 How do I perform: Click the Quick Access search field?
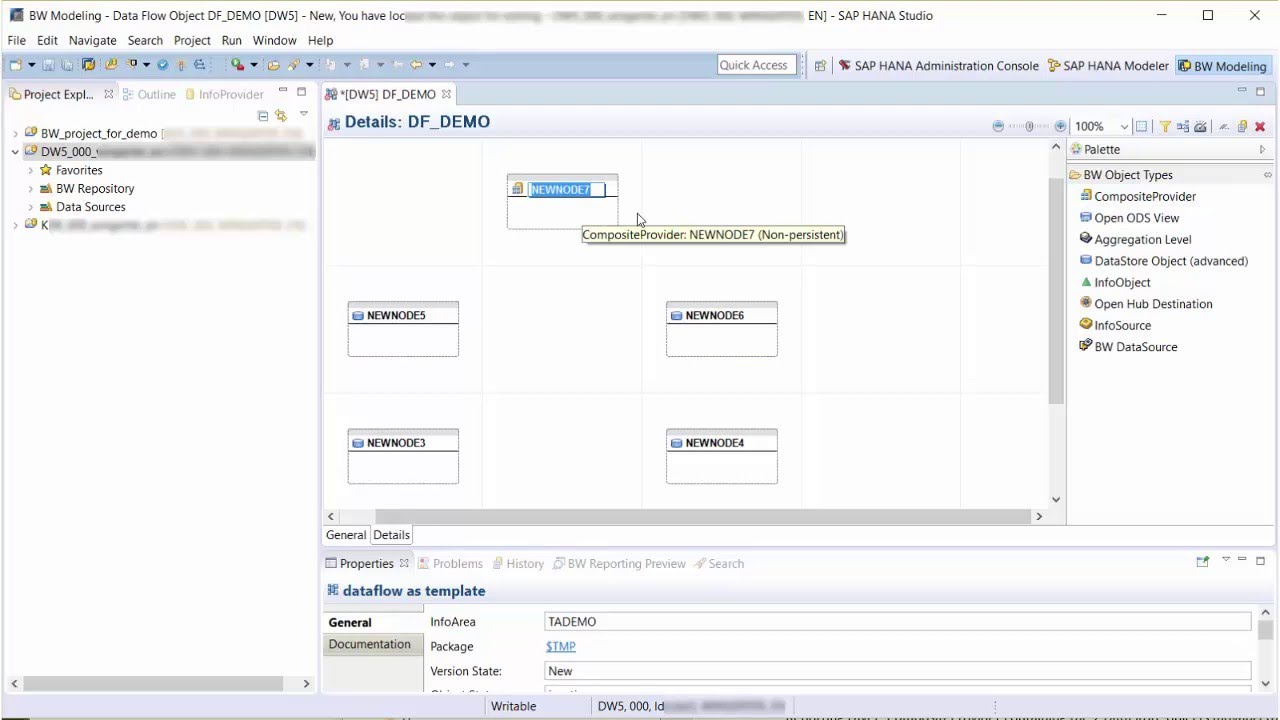coord(757,65)
